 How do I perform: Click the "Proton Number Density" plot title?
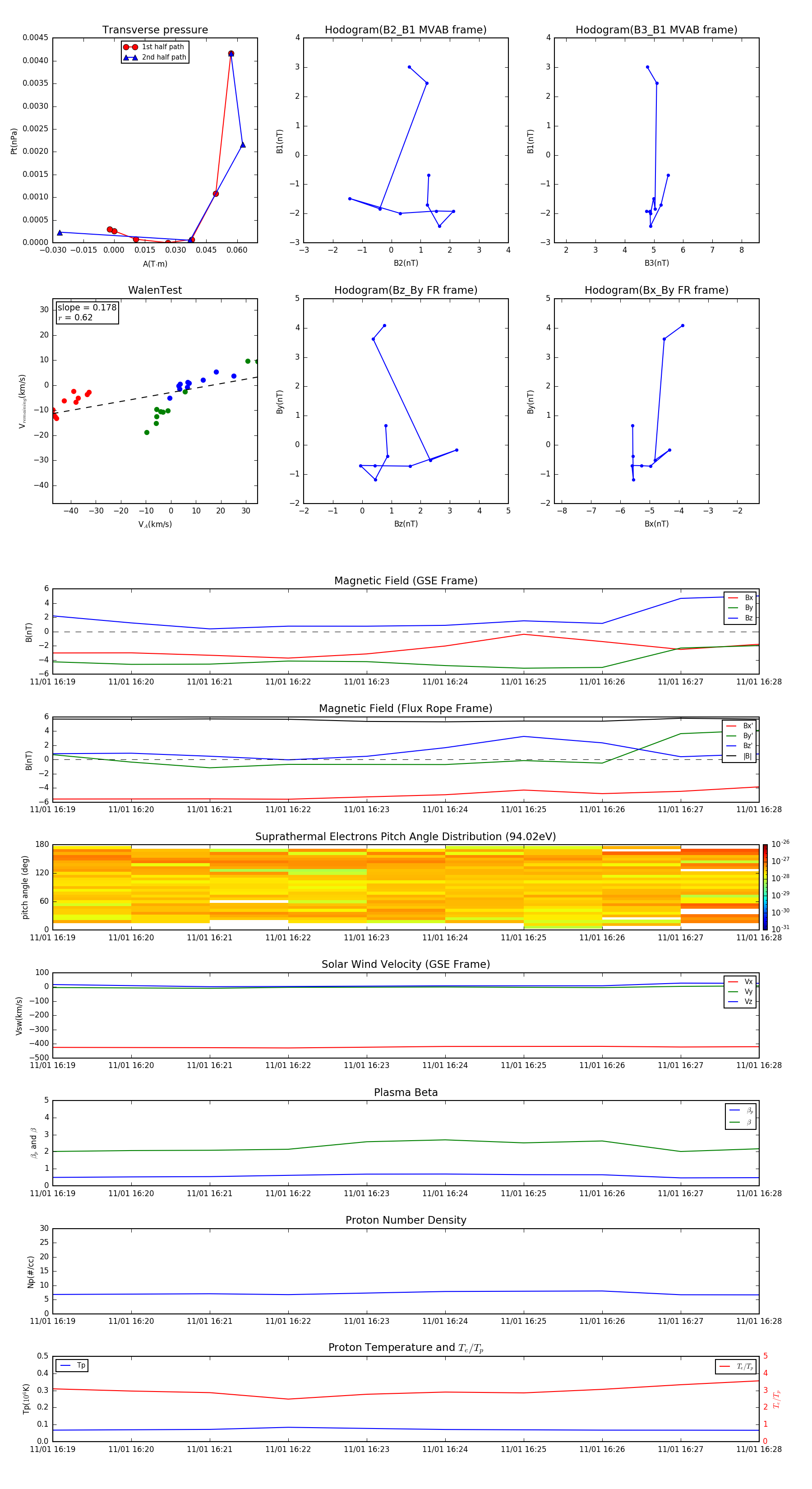coord(406,1220)
